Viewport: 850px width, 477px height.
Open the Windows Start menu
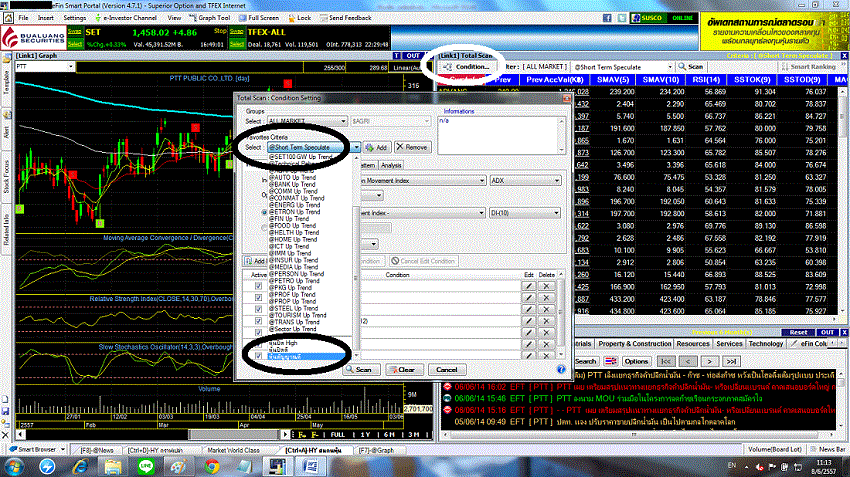click(x=14, y=466)
